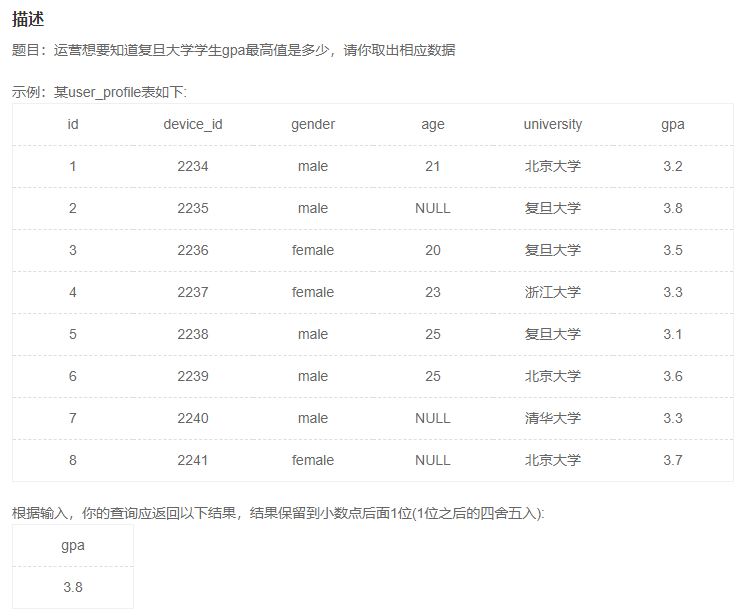Click 北京大学 in row 2234
This screenshot has height=611, width=743.
(553, 166)
